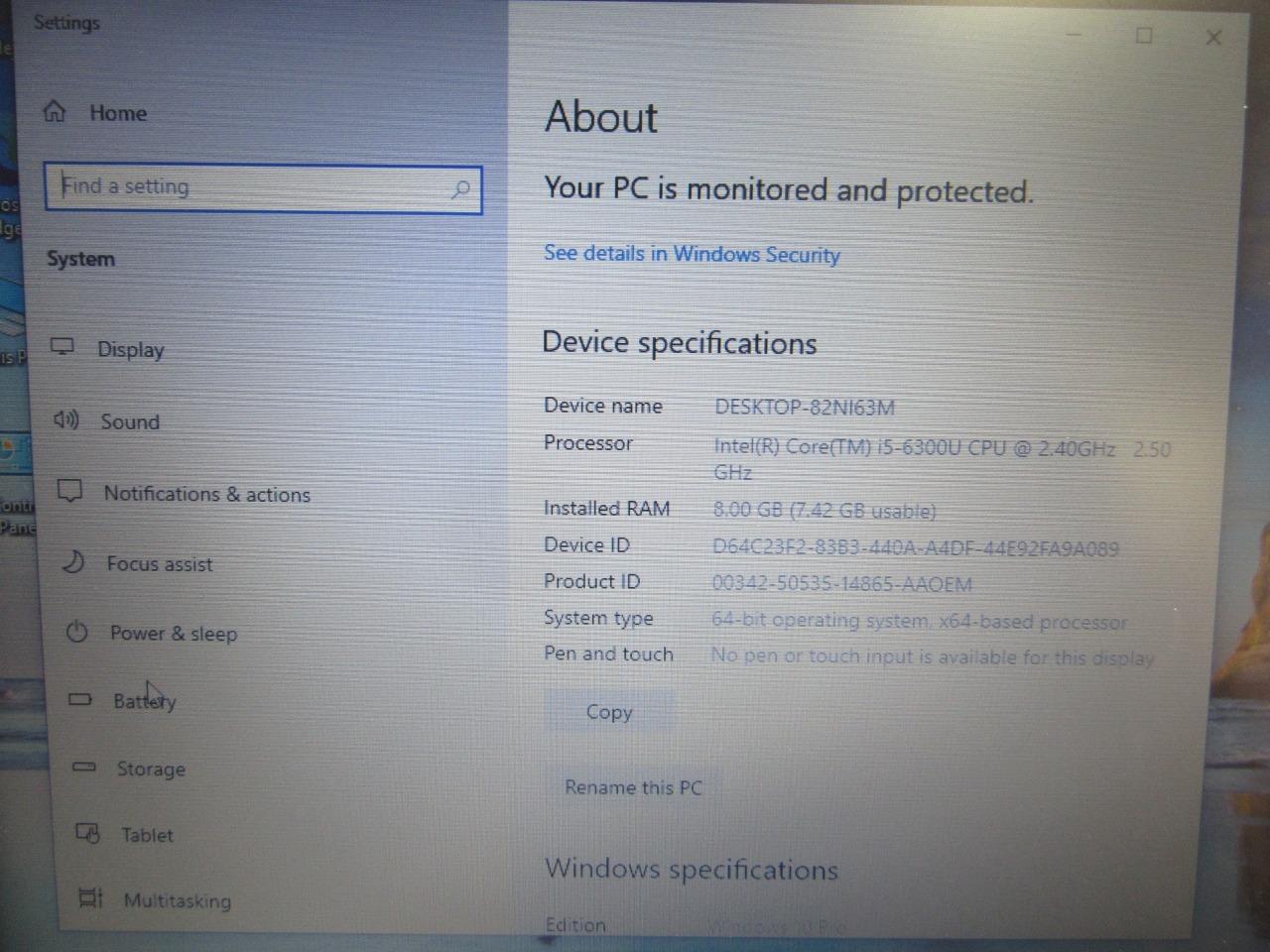This screenshot has width=1270, height=952.
Task: Close the Settings window
Action: [1213, 38]
